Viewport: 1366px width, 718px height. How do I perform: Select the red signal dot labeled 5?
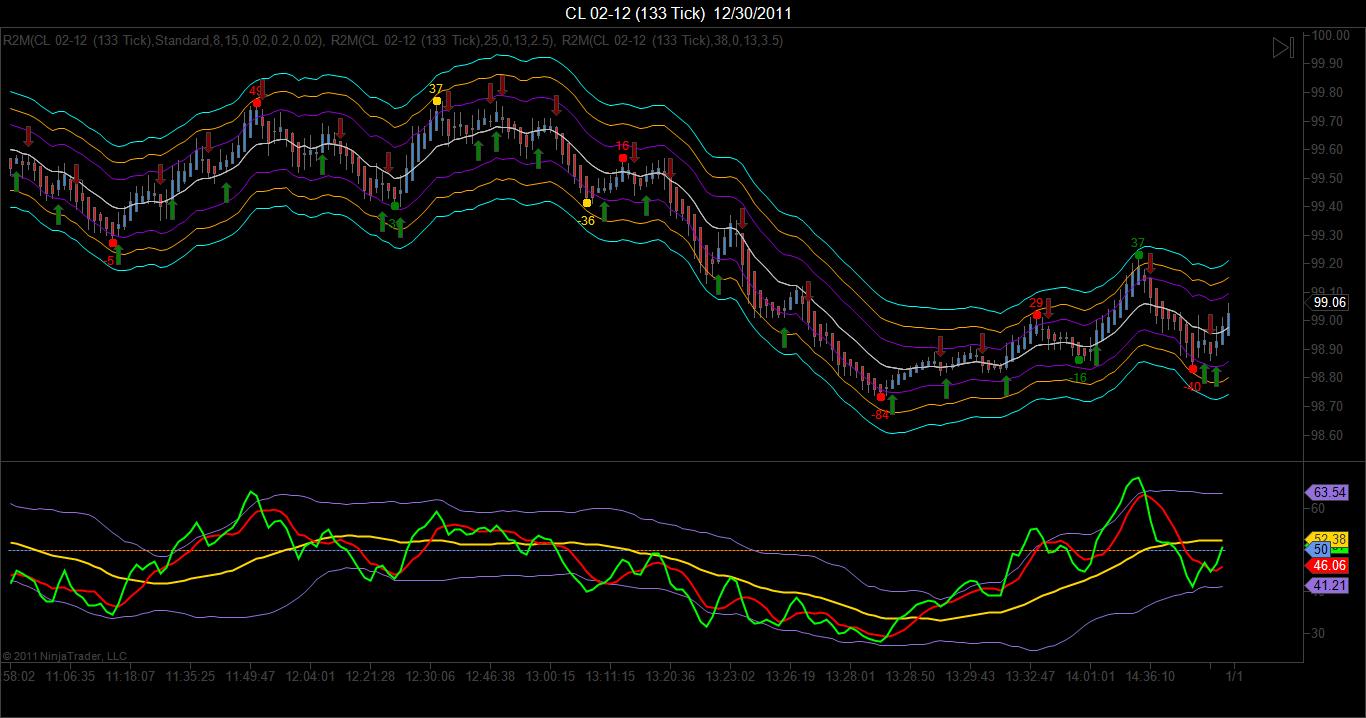113,243
